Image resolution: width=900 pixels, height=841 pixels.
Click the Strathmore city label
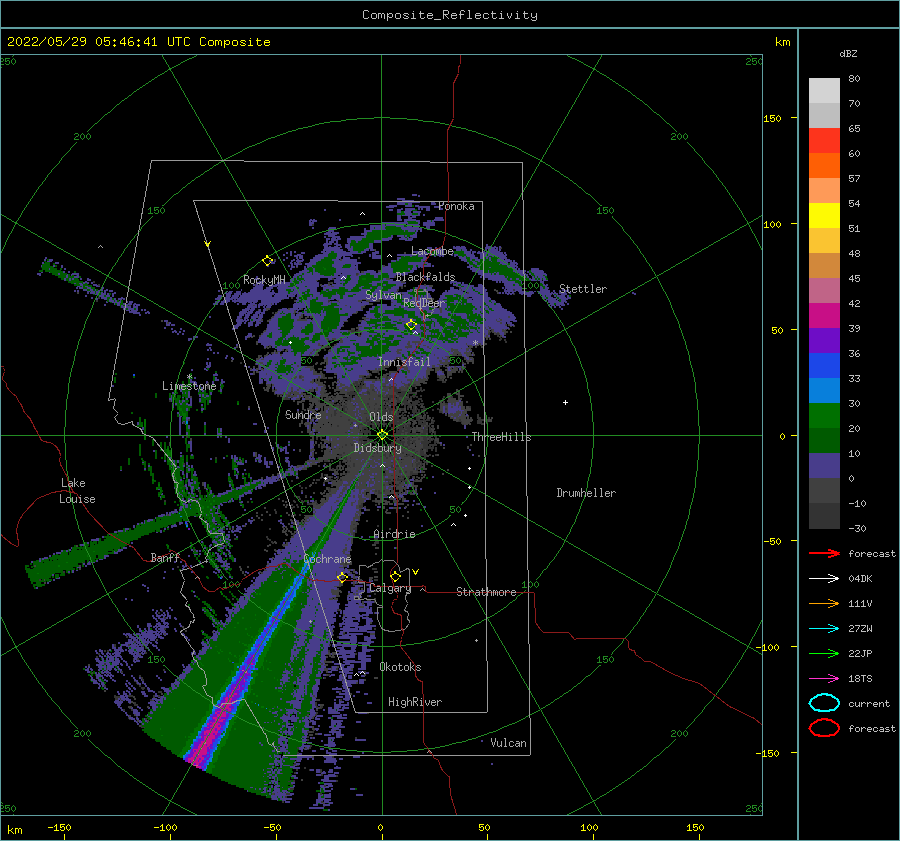pyautogui.click(x=486, y=592)
